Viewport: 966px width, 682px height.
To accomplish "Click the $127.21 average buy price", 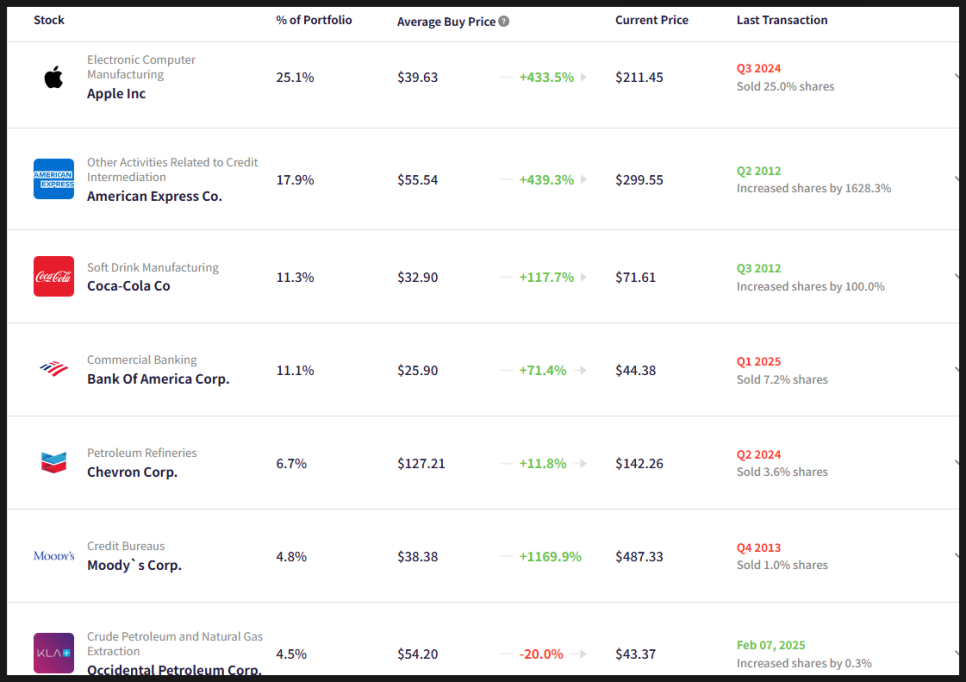I will point(421,463).
